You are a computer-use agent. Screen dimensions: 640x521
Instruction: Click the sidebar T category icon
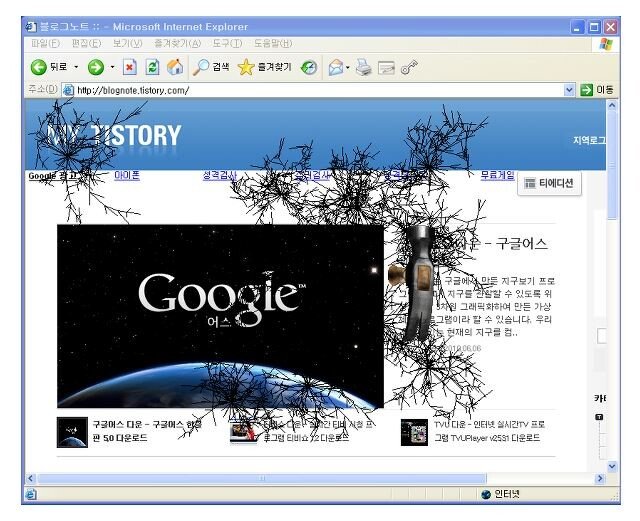(x=599, y=417)
